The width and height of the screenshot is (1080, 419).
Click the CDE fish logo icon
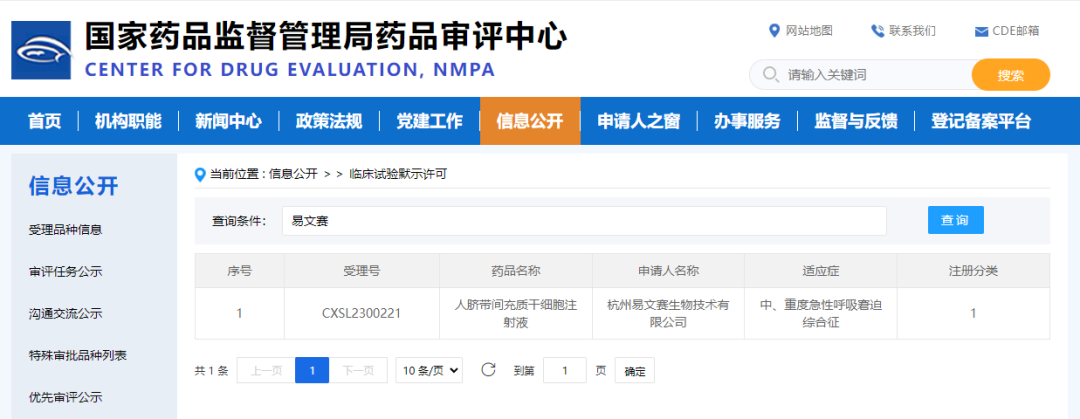click(x=41, y=50)
